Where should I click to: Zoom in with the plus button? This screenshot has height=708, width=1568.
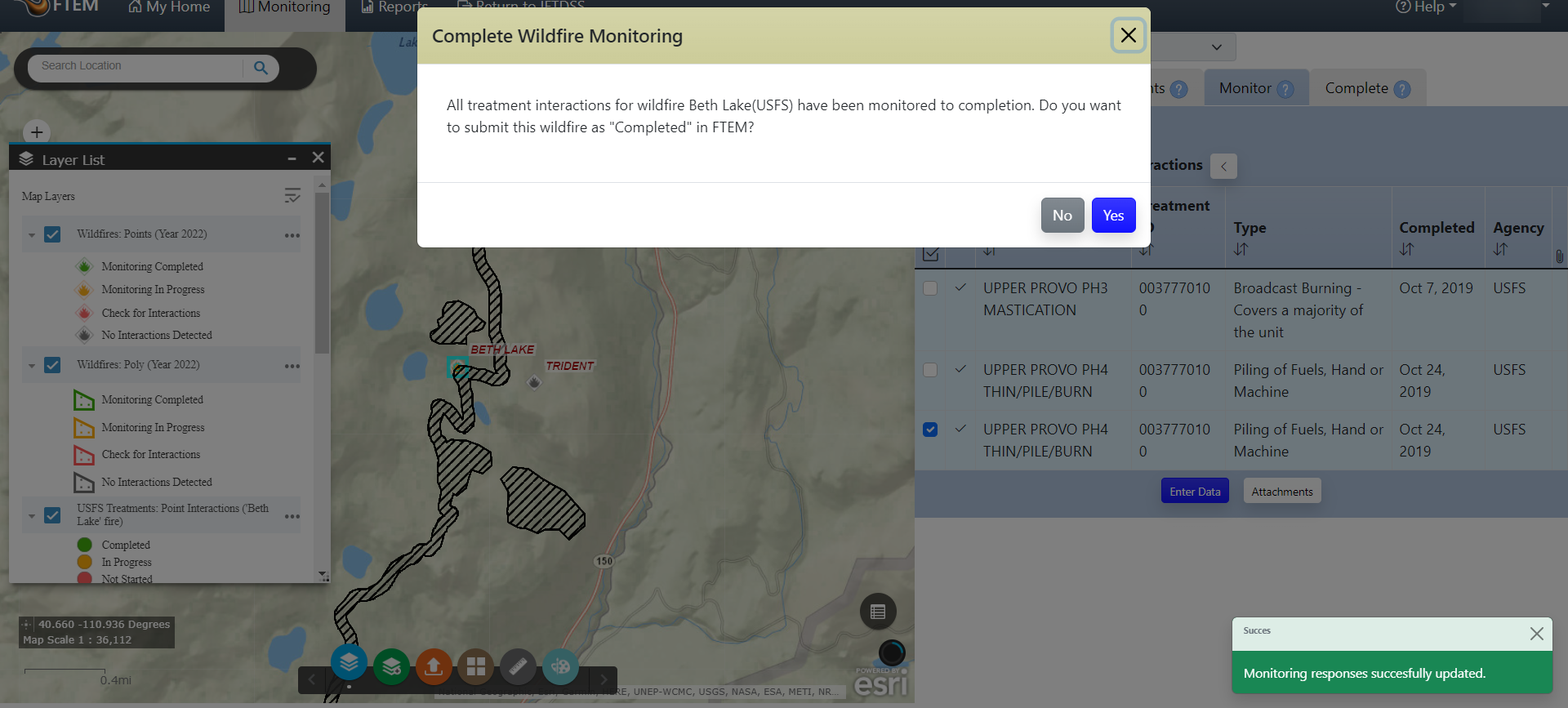click(x=37, y=132)
